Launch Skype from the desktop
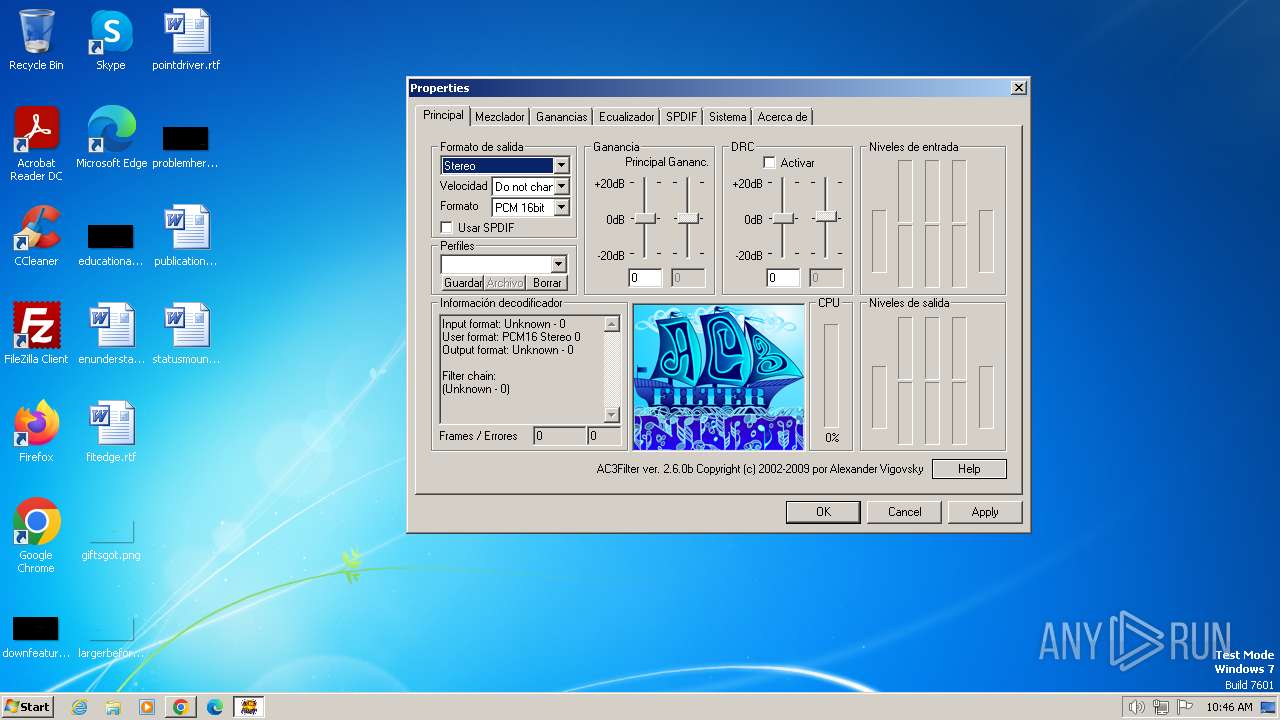The width and height of the screenshot is (1280, 720). (x=110, y=40)
